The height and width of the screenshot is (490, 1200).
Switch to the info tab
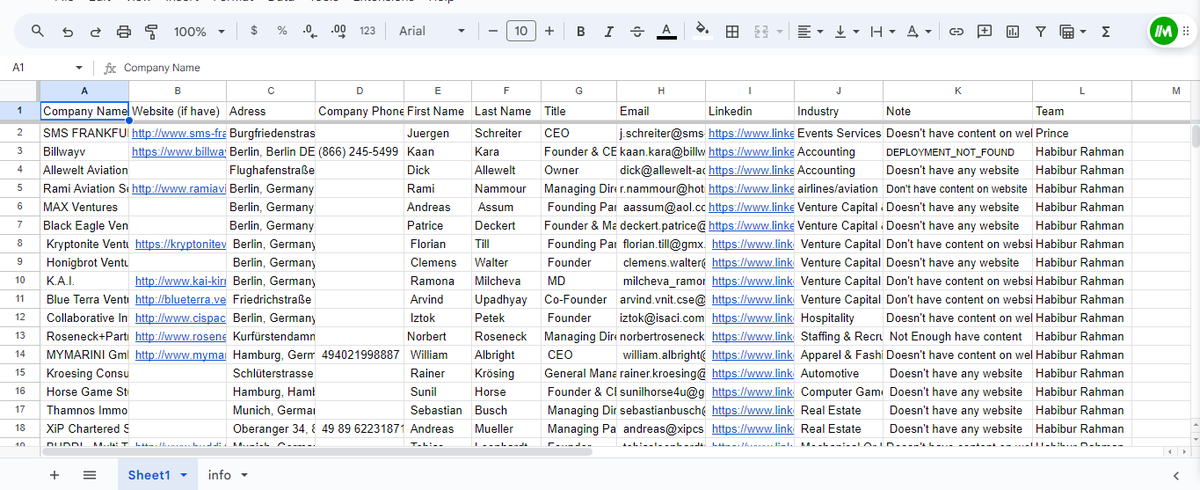pos(219,475)
